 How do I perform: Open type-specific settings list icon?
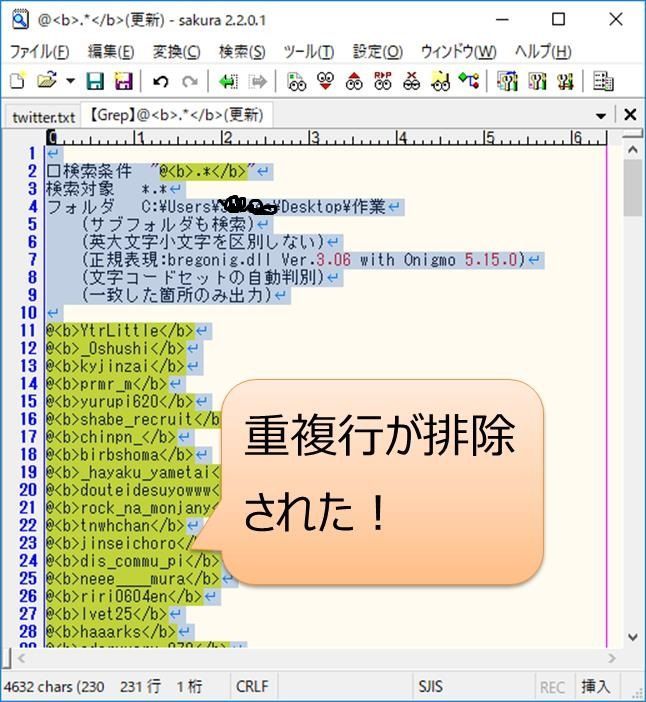coord(508,81)
